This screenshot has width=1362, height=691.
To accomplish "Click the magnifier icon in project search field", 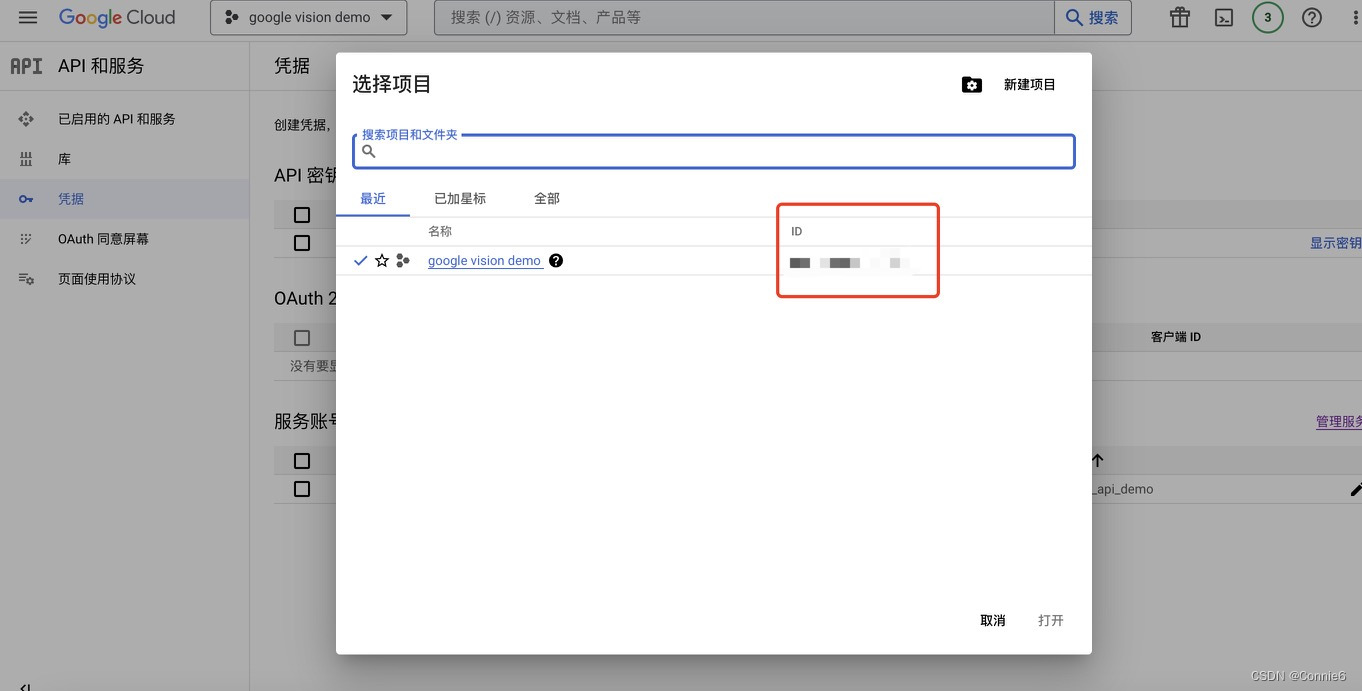I will 369,151.
